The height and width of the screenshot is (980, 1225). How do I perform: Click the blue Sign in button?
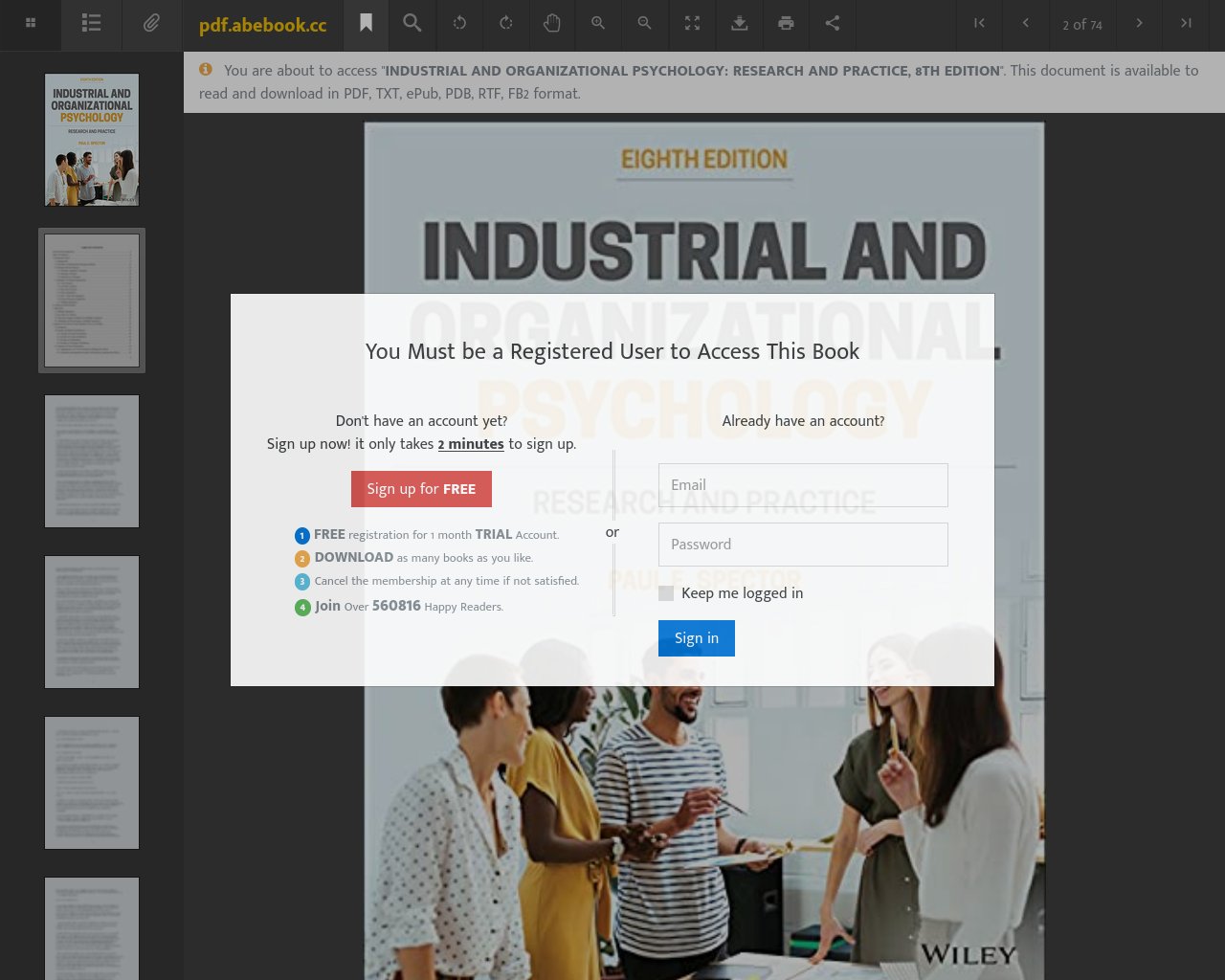(x=697, y=638)
